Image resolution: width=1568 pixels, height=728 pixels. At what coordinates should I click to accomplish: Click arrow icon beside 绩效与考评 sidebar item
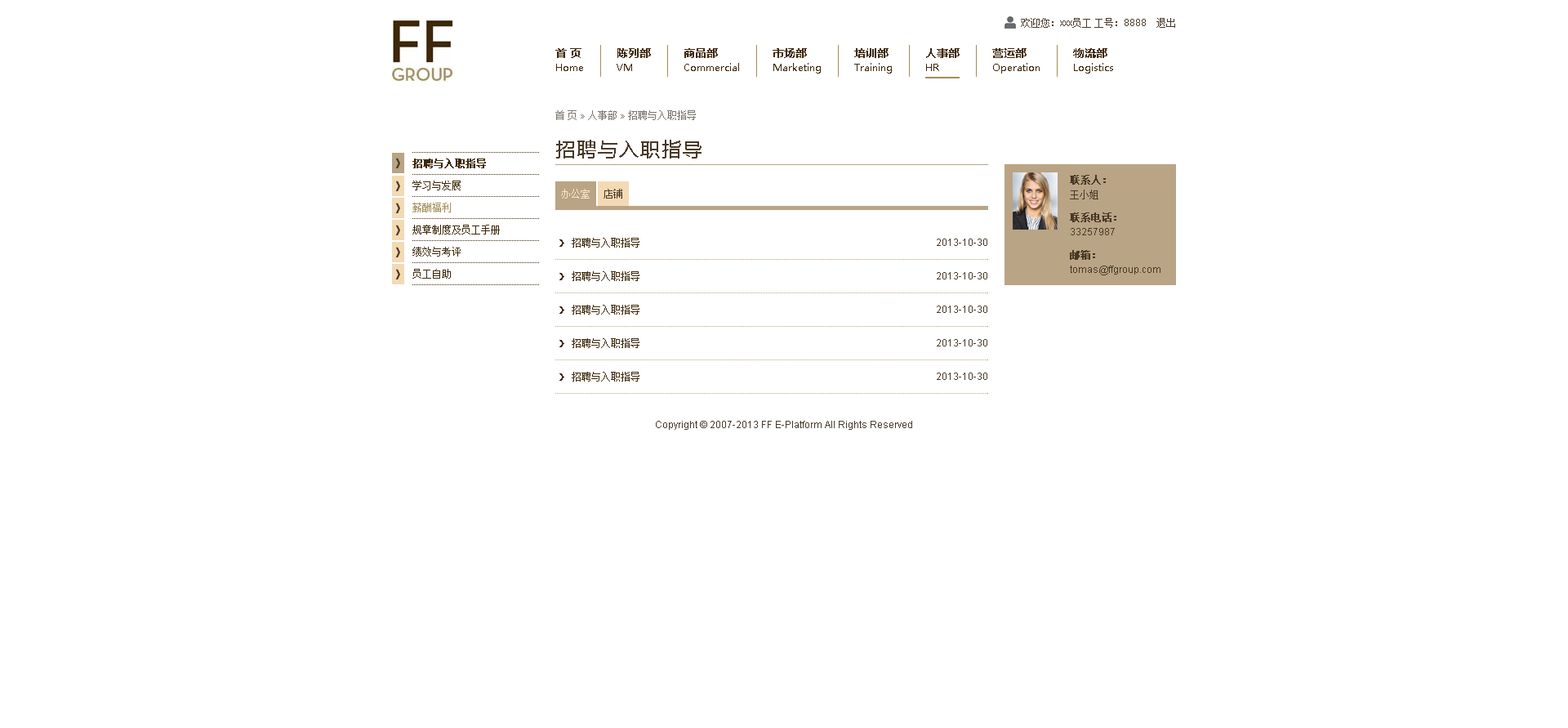[398, 252]
